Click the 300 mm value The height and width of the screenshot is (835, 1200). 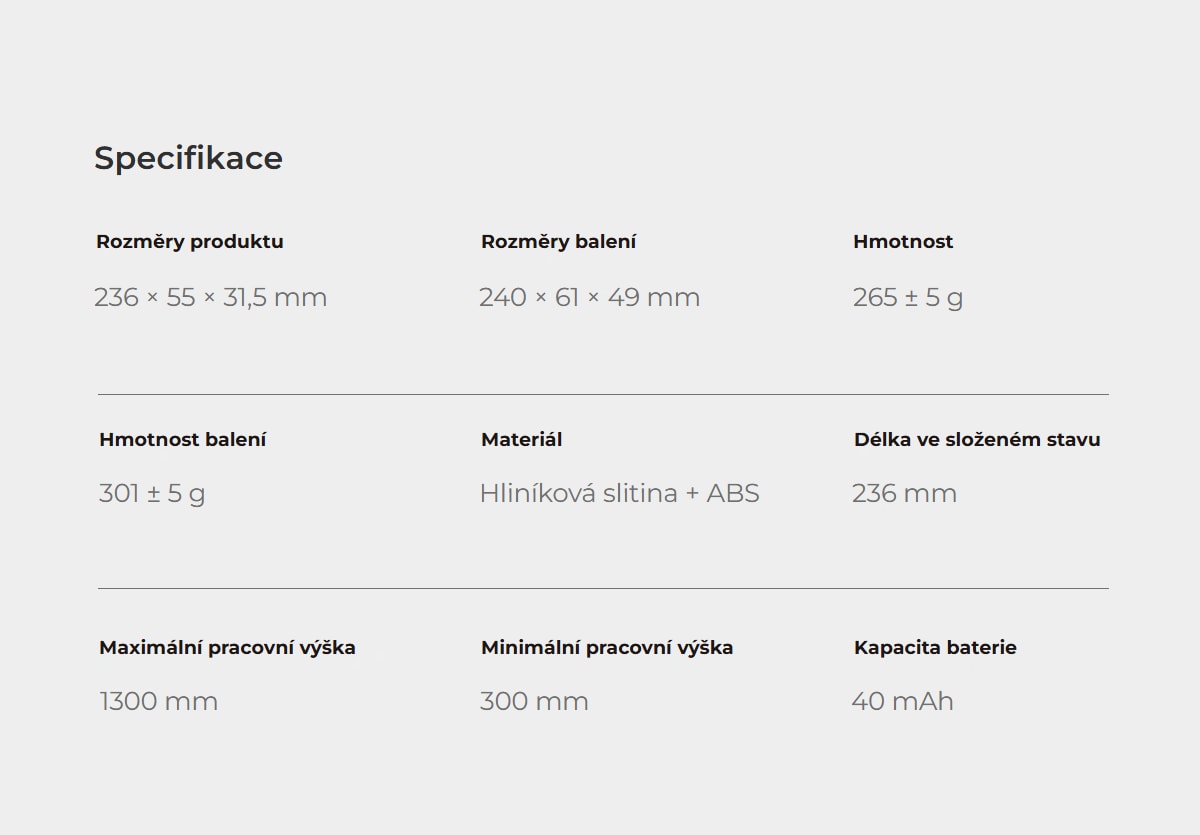click(534, 701)
